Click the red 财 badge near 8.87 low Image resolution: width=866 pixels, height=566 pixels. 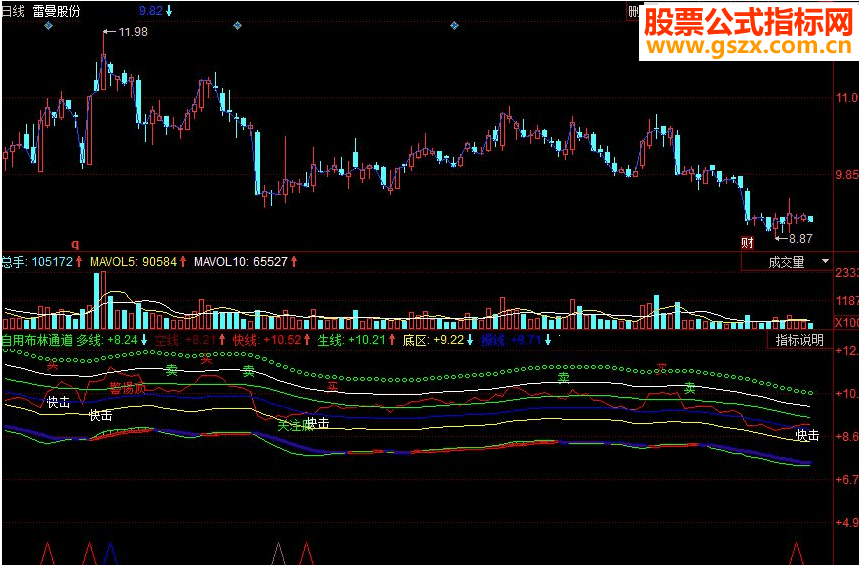pos(747,242)
